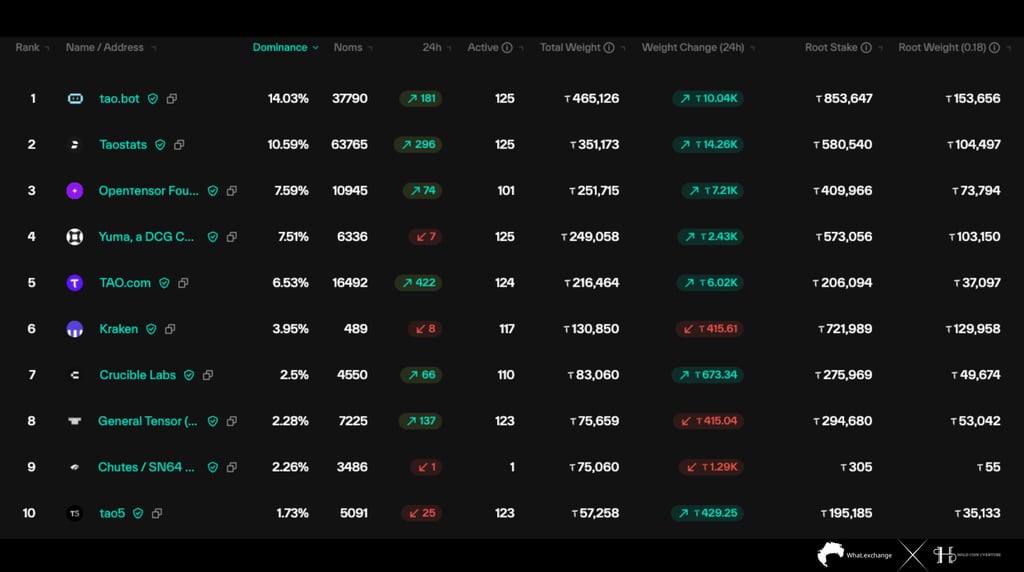Open Opentensor Fou... validator link
1024x572 pixels.
[x=148, y=191]
